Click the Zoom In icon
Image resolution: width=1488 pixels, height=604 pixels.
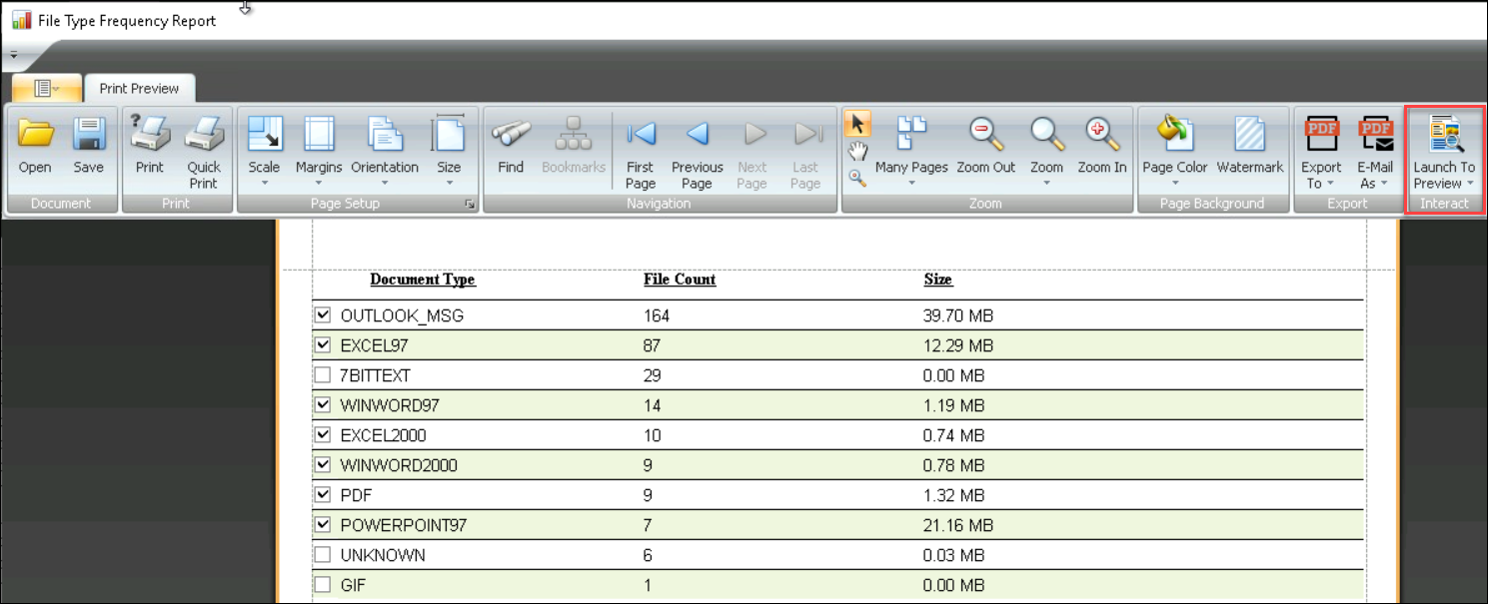pos(1102,133)
